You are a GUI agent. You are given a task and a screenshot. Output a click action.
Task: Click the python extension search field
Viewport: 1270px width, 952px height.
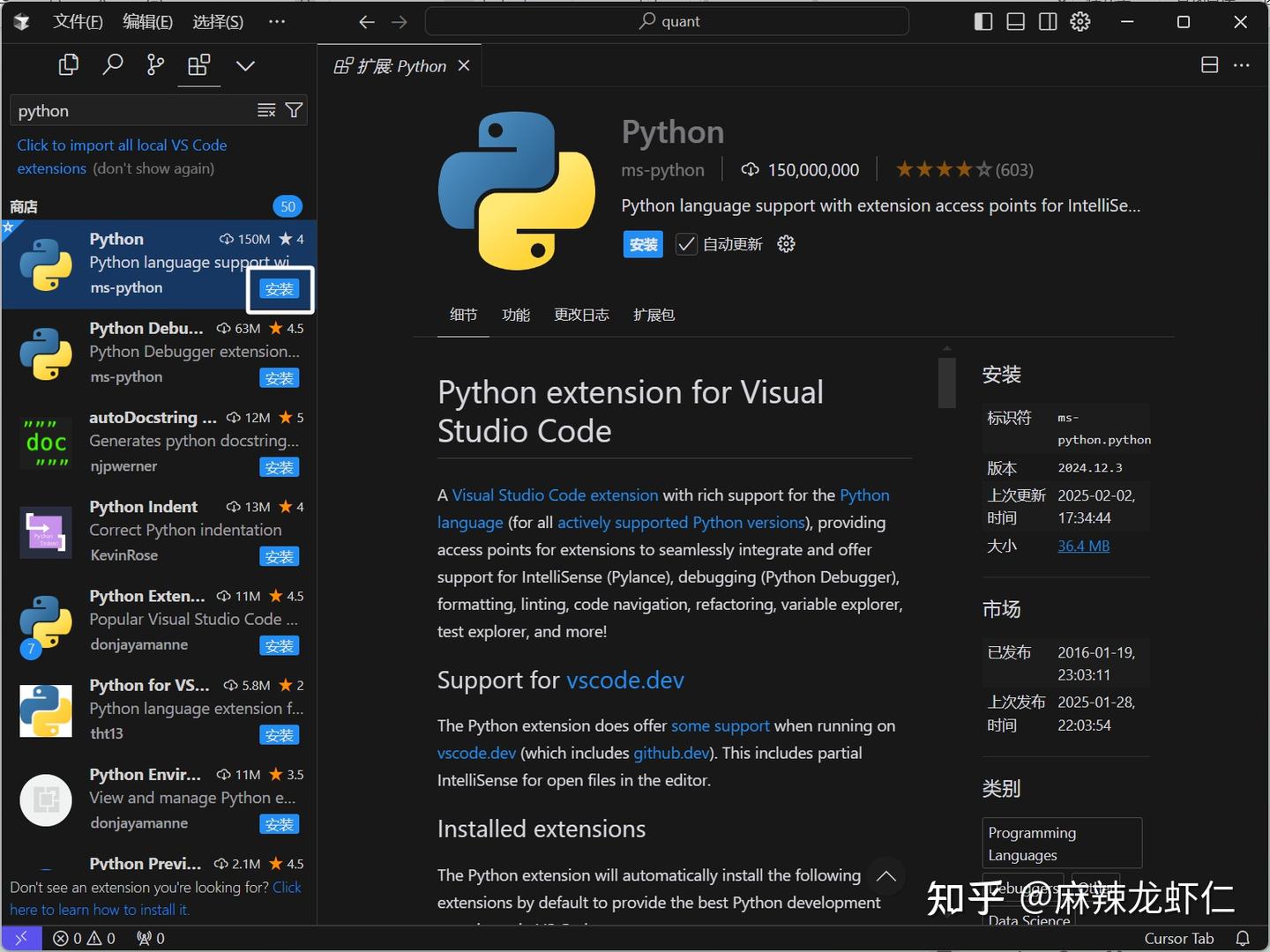132,111
